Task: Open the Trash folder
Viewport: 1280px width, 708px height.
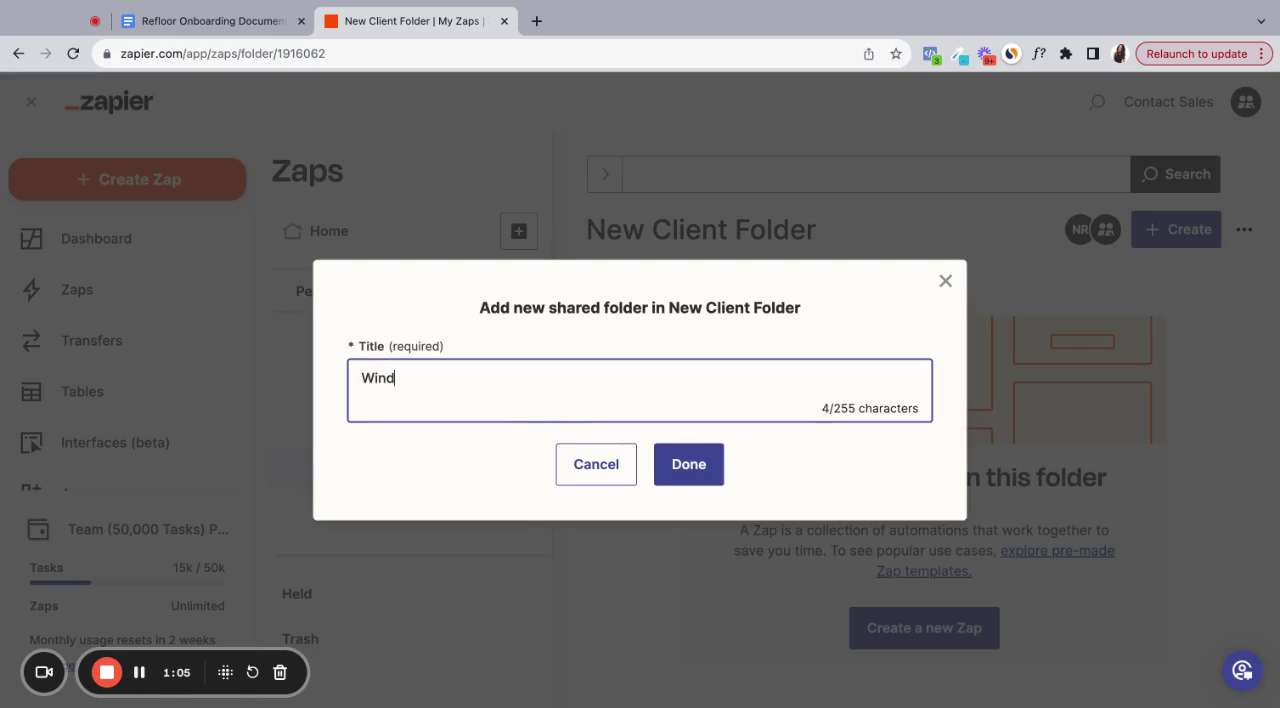Action: pos(300,638)
